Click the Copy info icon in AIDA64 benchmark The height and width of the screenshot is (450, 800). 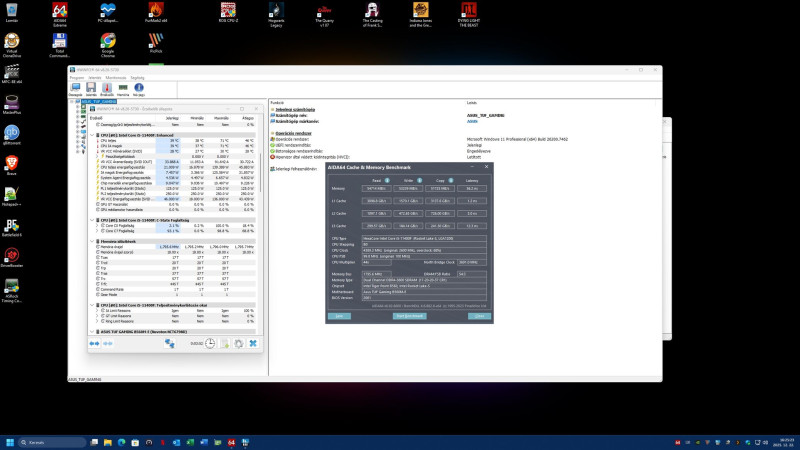pos(451,181)
